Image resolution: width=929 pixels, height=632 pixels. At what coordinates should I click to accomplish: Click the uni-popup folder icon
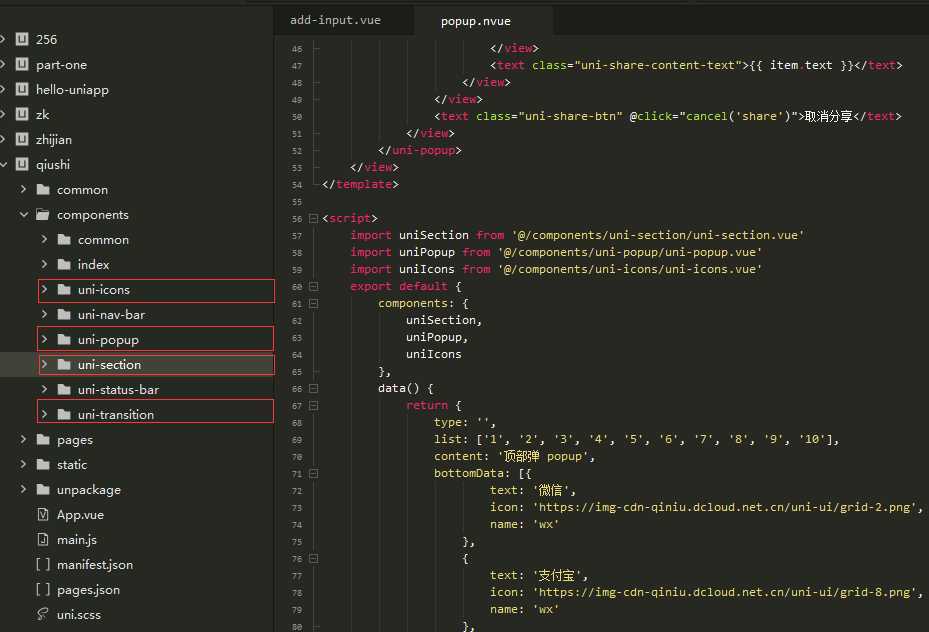point(64,339)
